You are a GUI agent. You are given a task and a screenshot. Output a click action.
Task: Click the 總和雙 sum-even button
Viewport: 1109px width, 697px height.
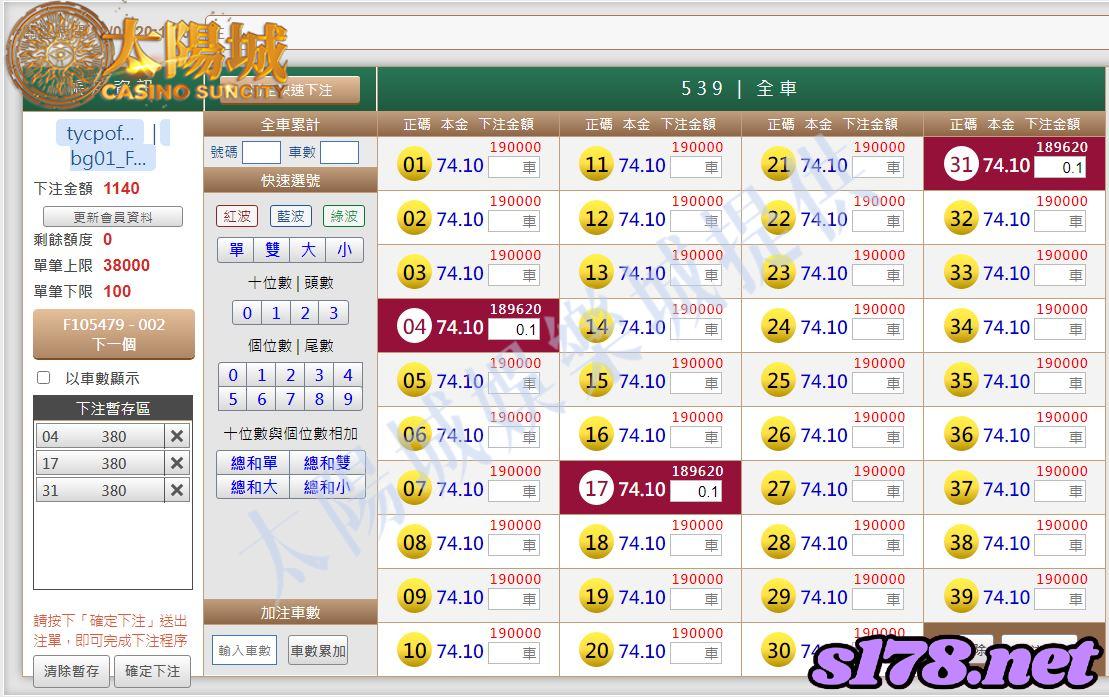(327, 463)
